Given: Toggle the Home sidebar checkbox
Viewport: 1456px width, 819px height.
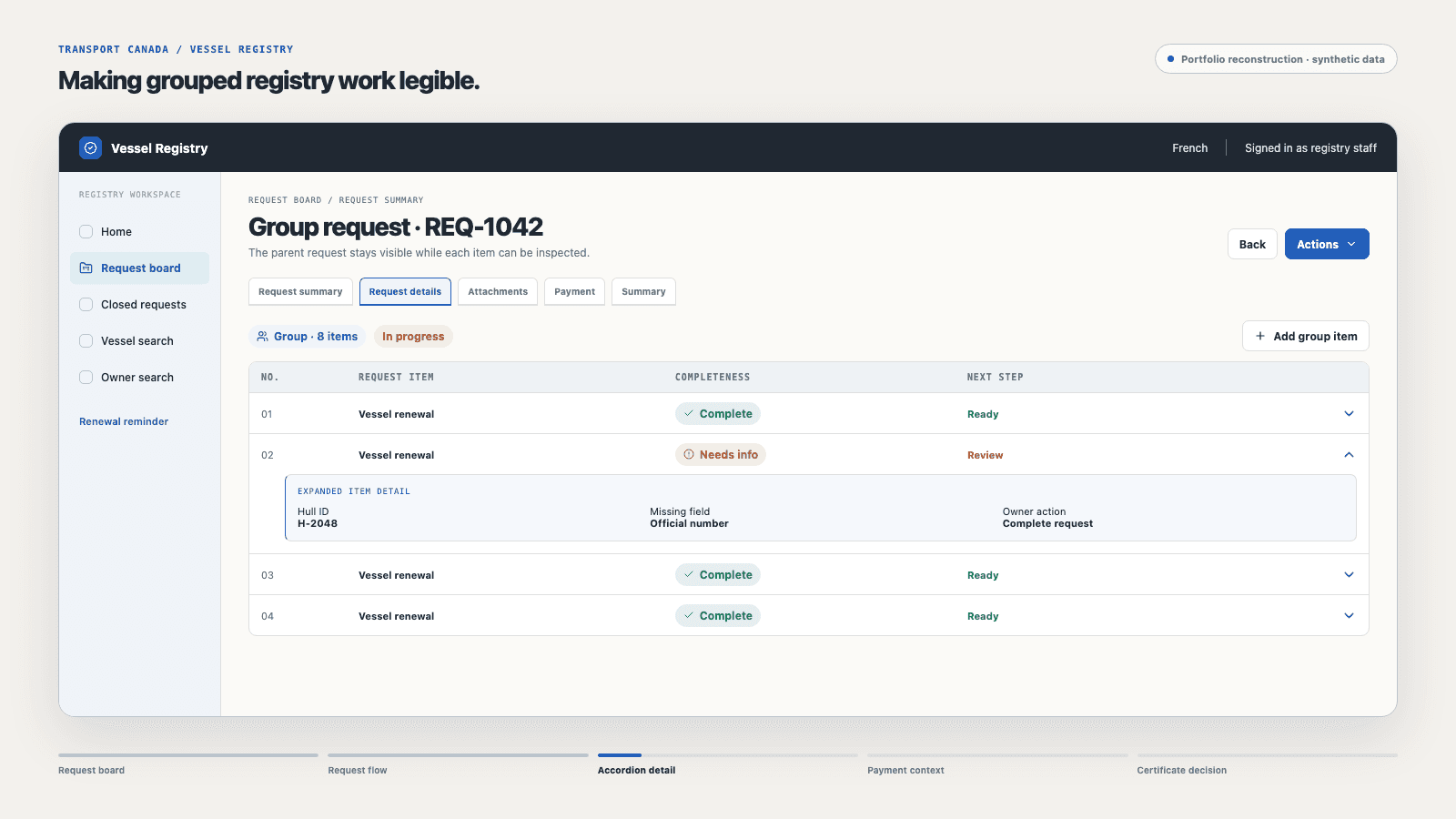Looking at the screenshot, I should click(x=86, y=232).
